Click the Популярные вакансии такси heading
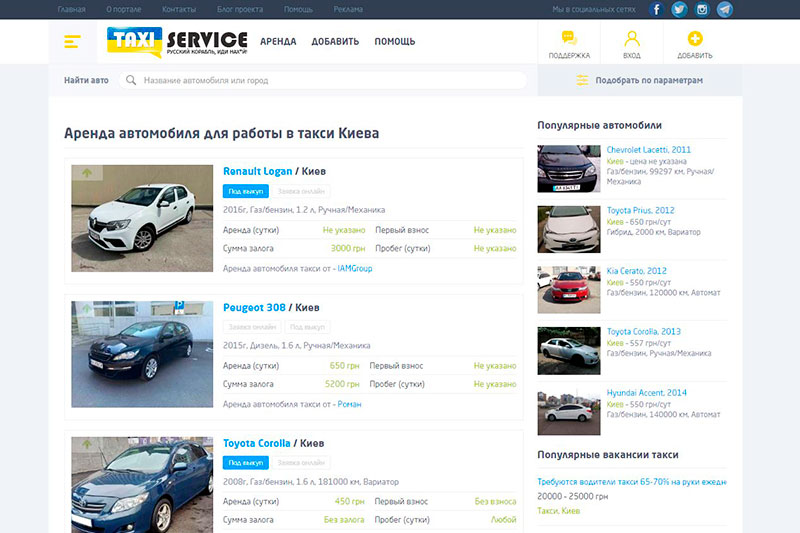The width and height of the screenshot is (800, 533). point(608,455)
